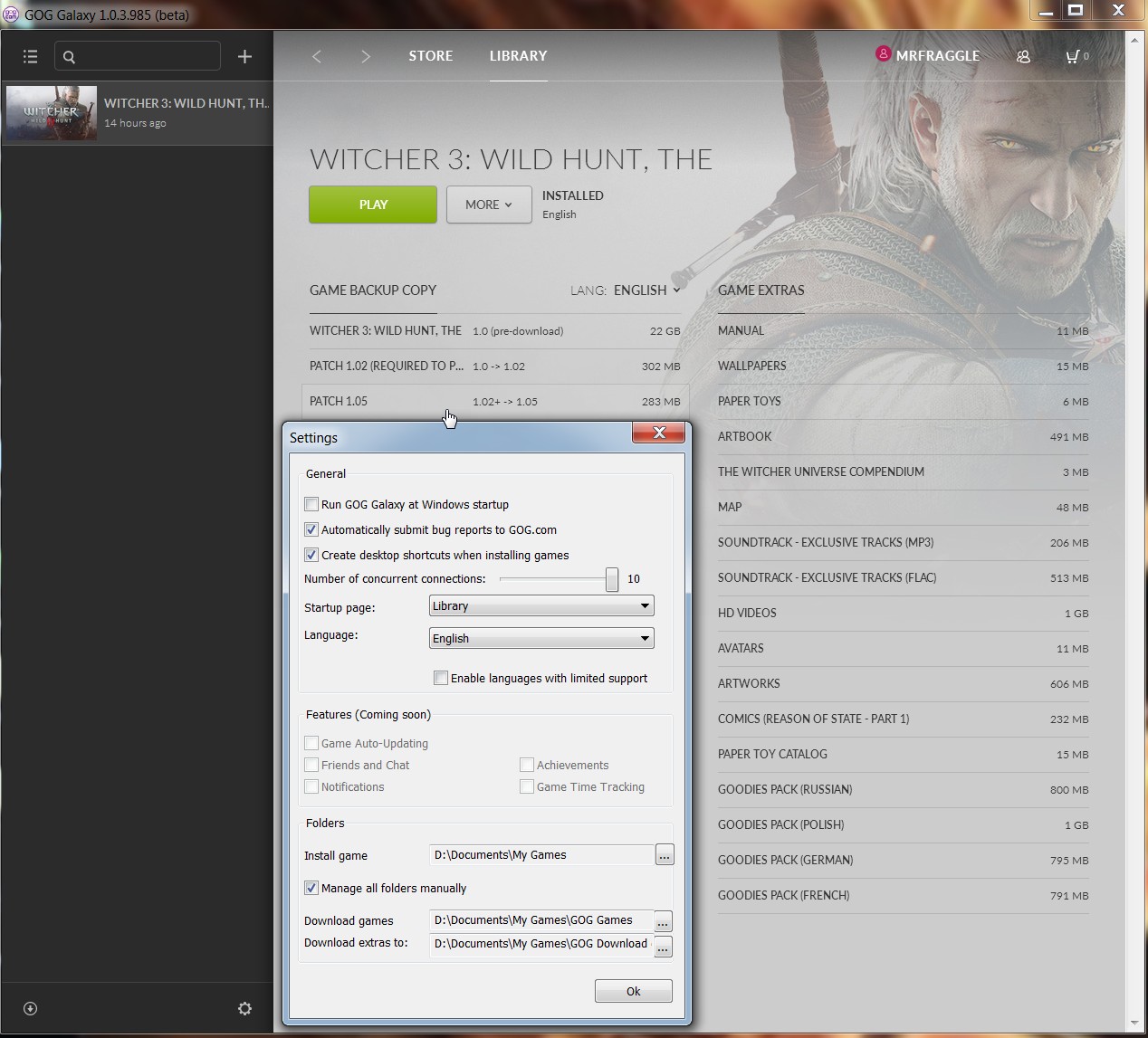The width and height of the screenshot is (1148, 1038).
Task: Enable languages with limited support
Action: 441,678
